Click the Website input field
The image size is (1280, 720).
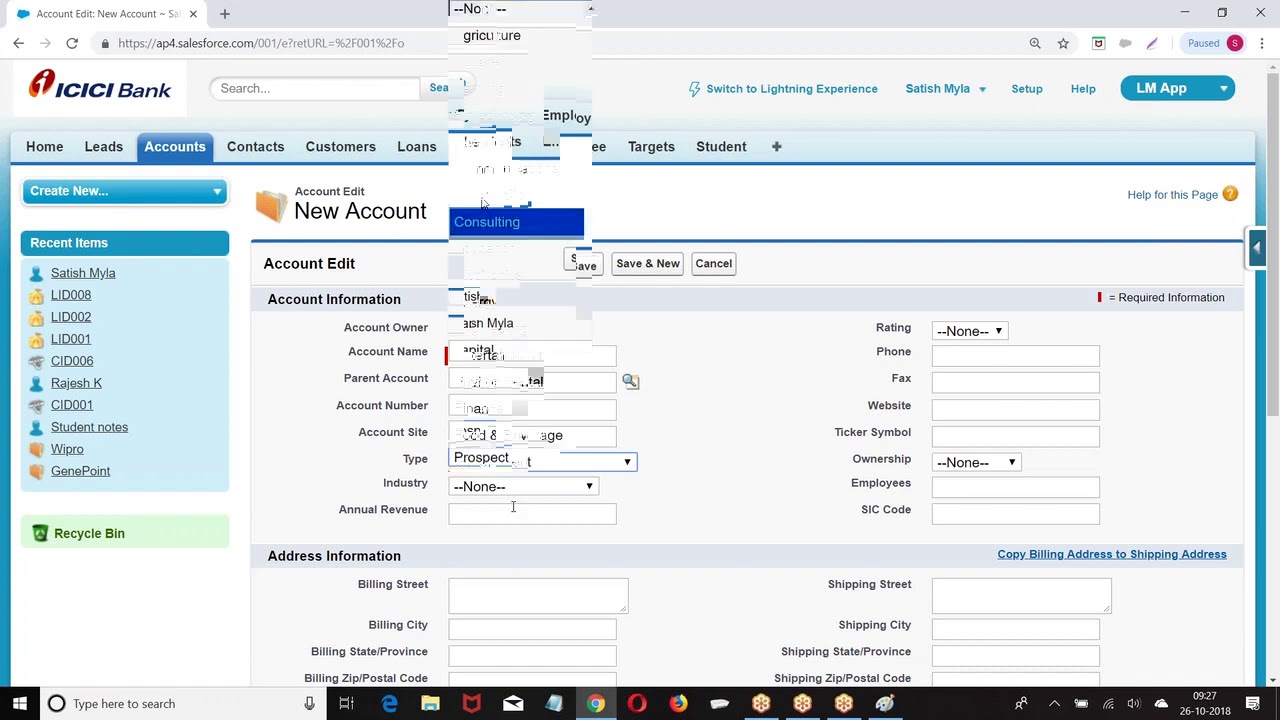point(1015,409)
